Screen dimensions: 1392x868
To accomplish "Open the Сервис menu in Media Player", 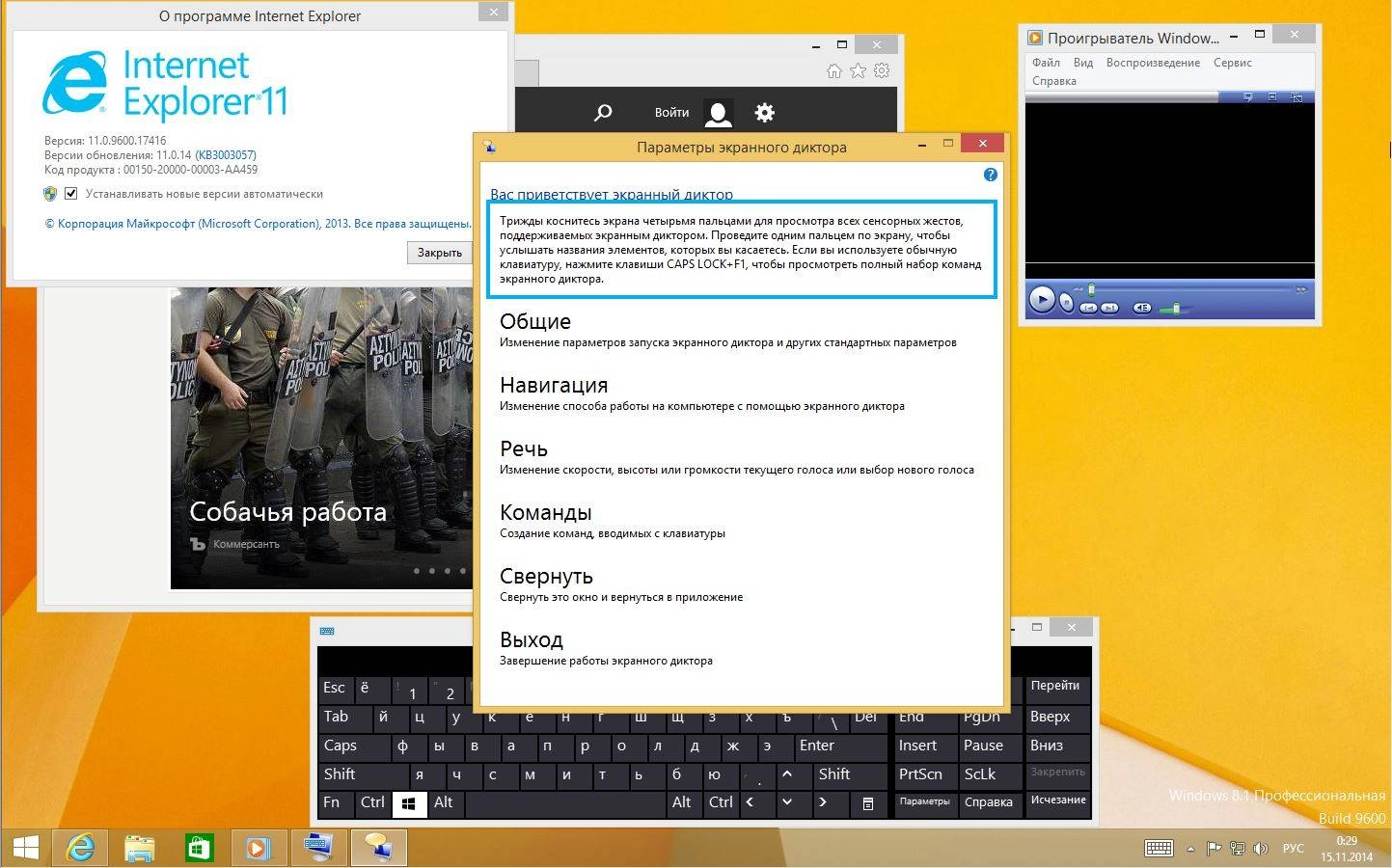I will (1232, 63).
